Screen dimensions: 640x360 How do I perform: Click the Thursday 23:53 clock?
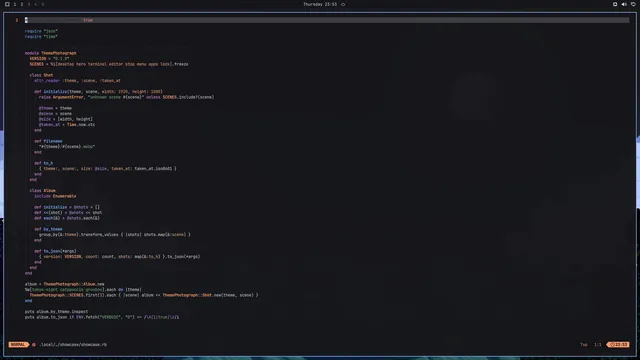[320, 4]
